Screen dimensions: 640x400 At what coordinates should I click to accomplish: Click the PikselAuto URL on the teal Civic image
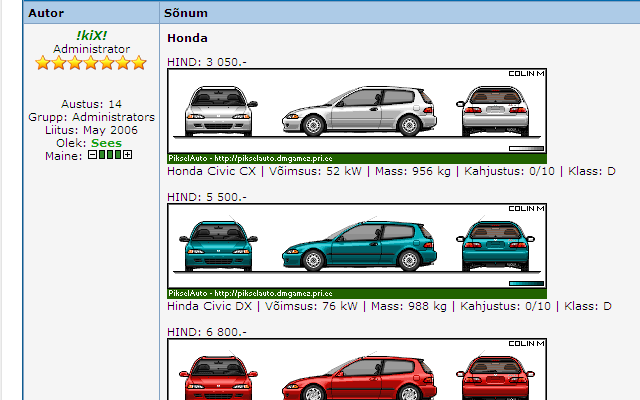[273, 294]
